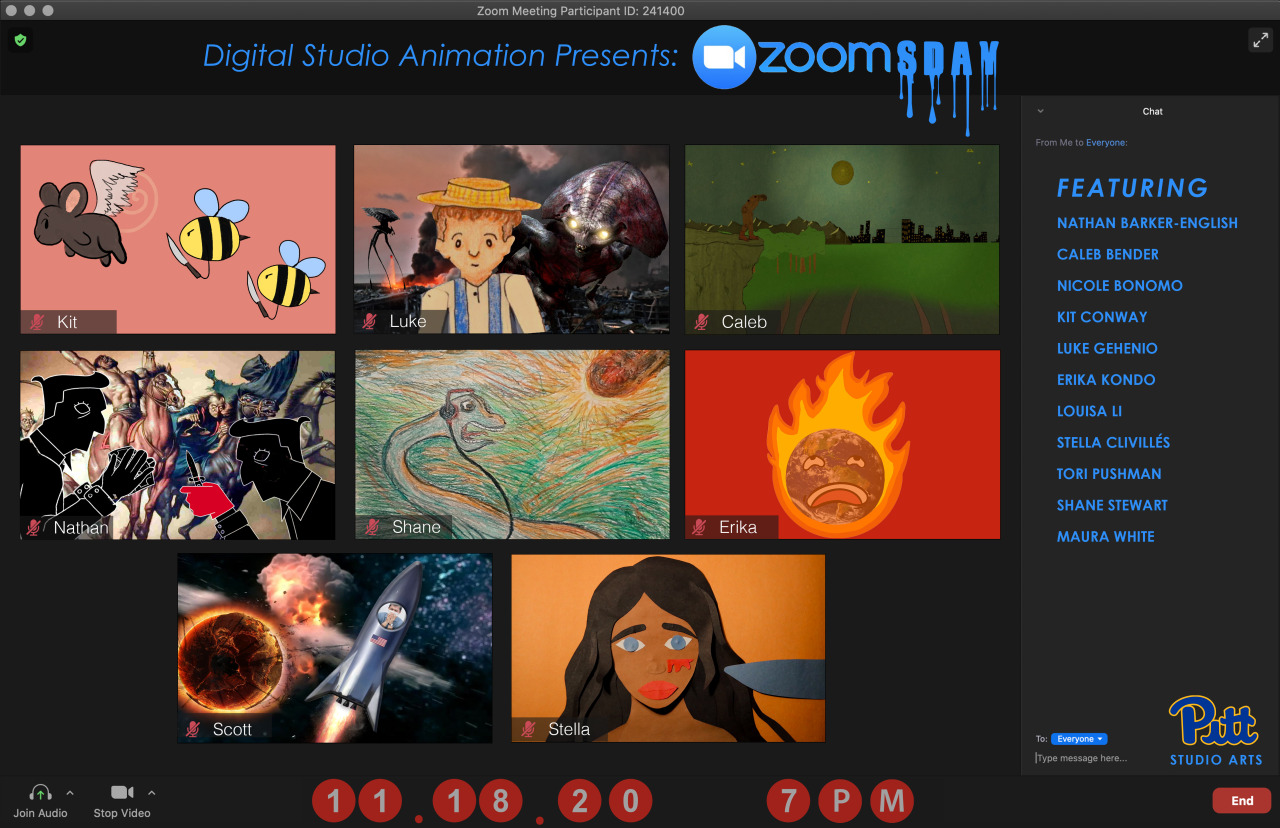Click Scott's muted microphone icon
This screenshot has width=1280, height=828.
[193, 730]
